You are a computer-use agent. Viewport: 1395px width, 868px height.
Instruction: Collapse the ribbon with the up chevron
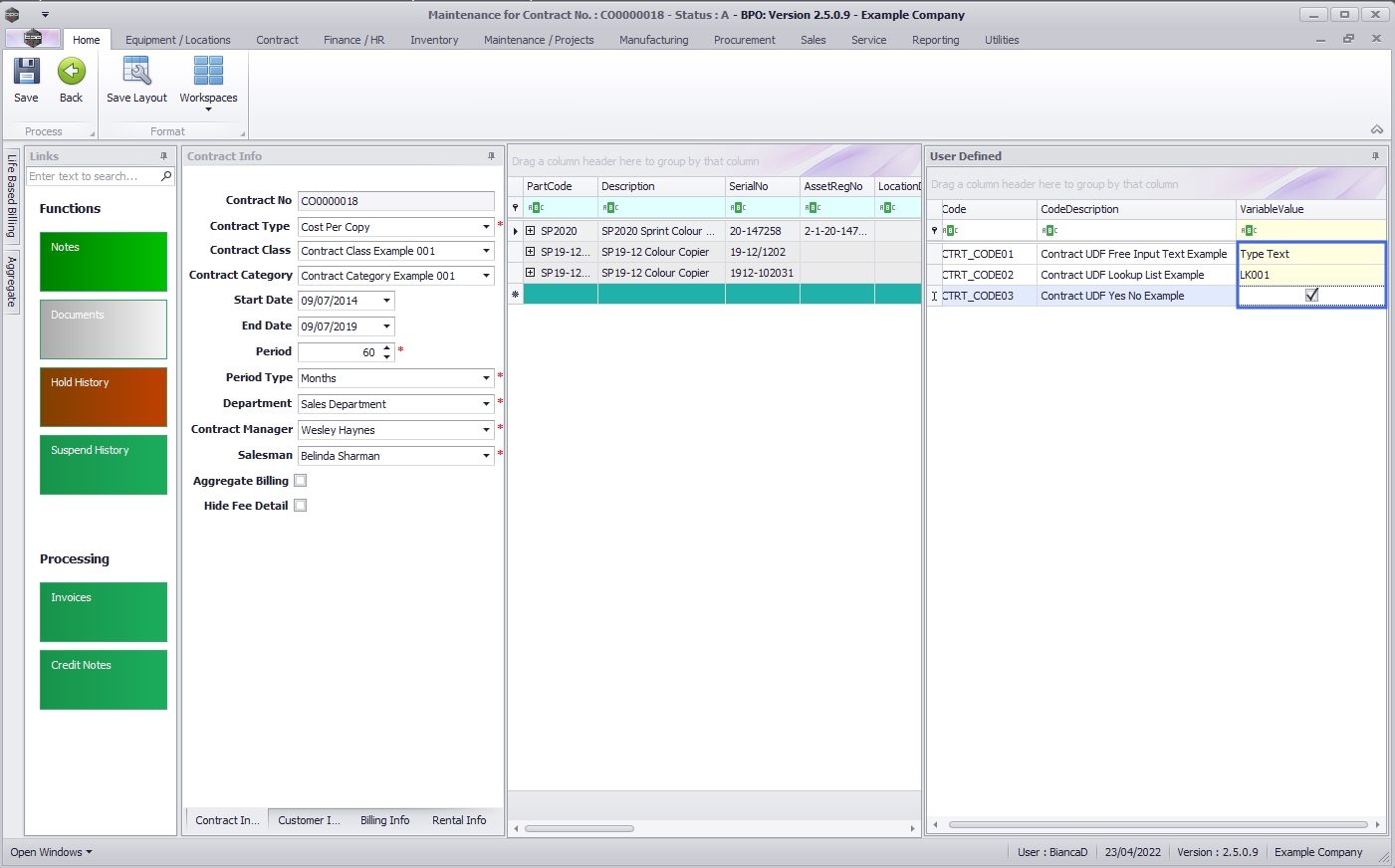click(1377, 129)
